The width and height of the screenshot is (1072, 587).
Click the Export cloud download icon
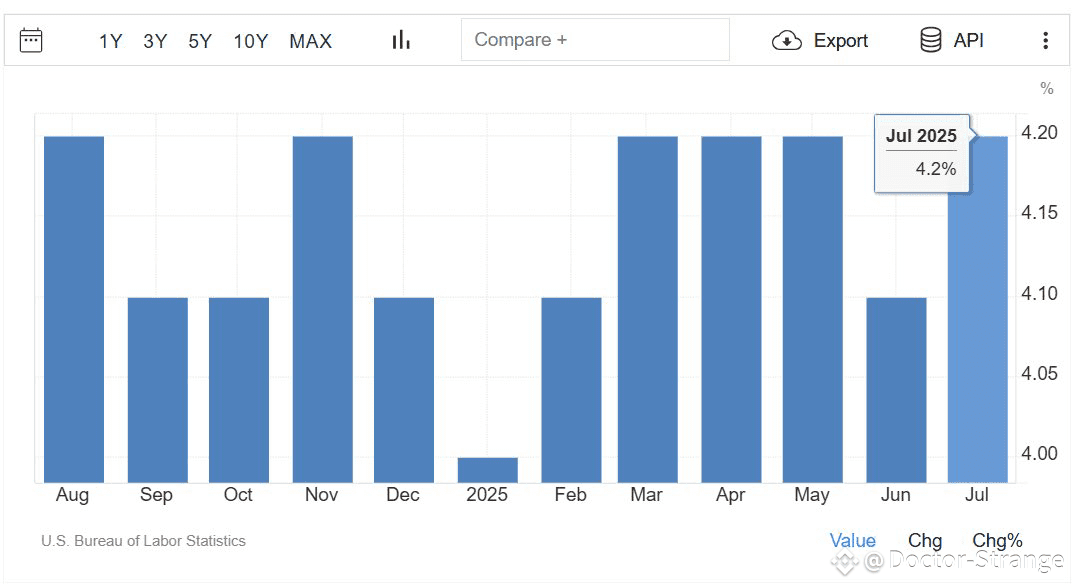tap(787, 41)
